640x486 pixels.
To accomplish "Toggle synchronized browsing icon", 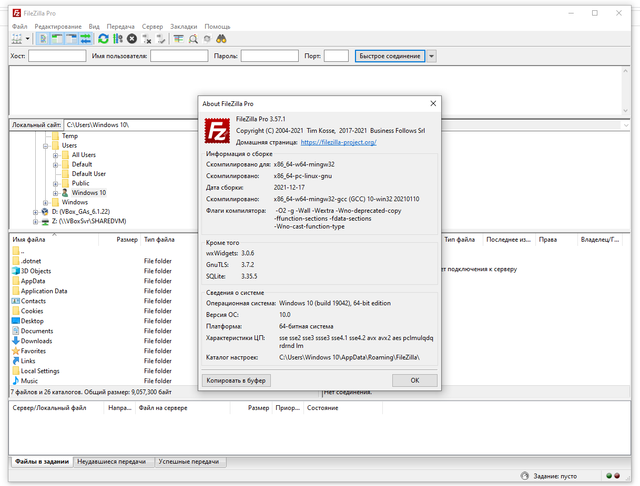I will coord(207,39).
